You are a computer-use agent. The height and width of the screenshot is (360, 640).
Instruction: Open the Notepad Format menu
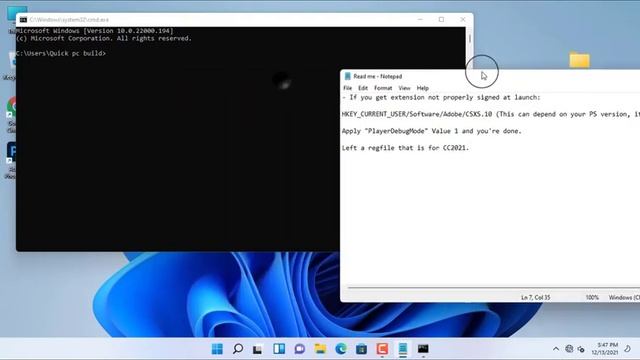383,88
